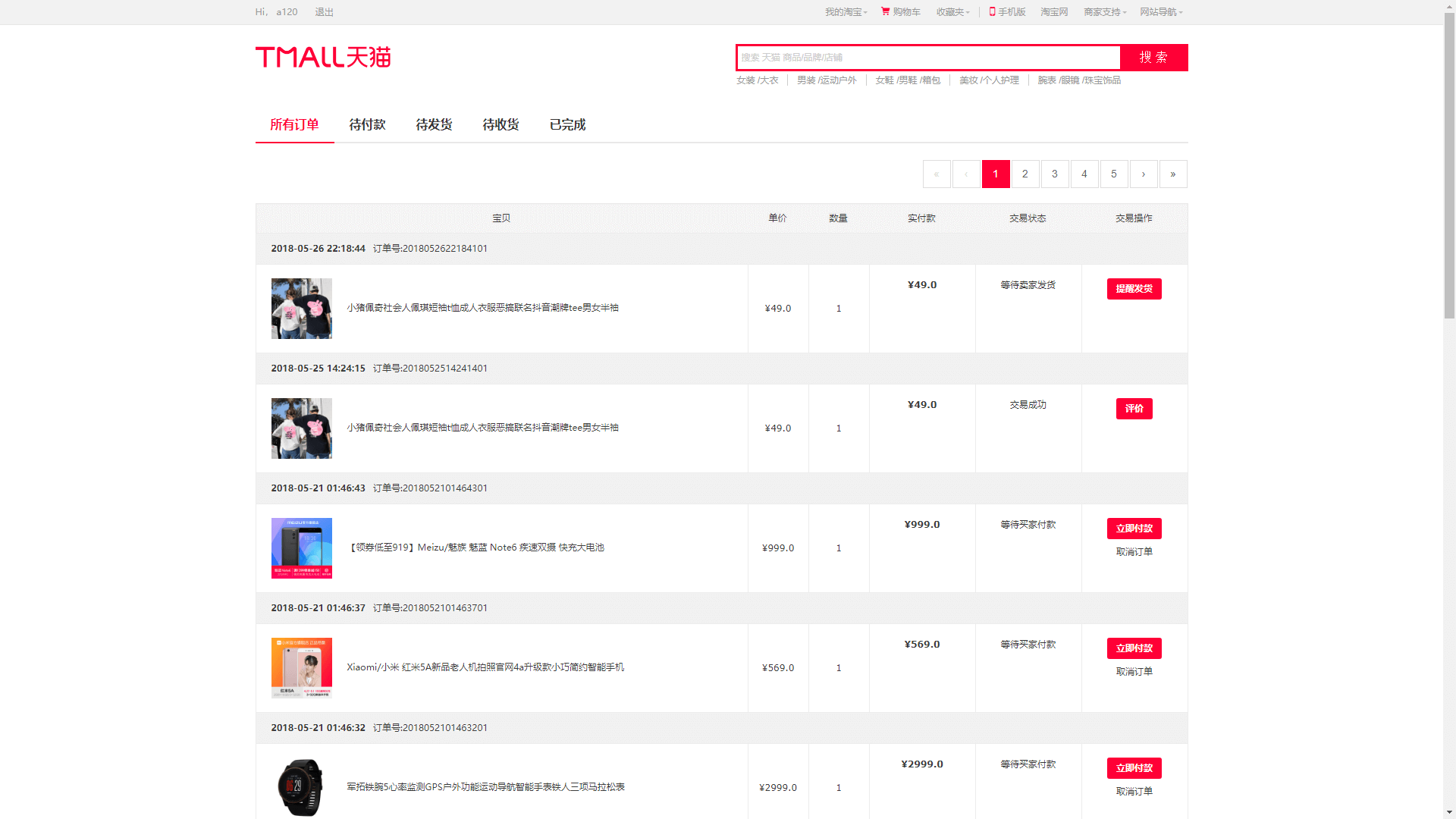Select page 2 in pagination
Screen dimensions: 1456x819
pyautogui.click(x=1025, y=174)
